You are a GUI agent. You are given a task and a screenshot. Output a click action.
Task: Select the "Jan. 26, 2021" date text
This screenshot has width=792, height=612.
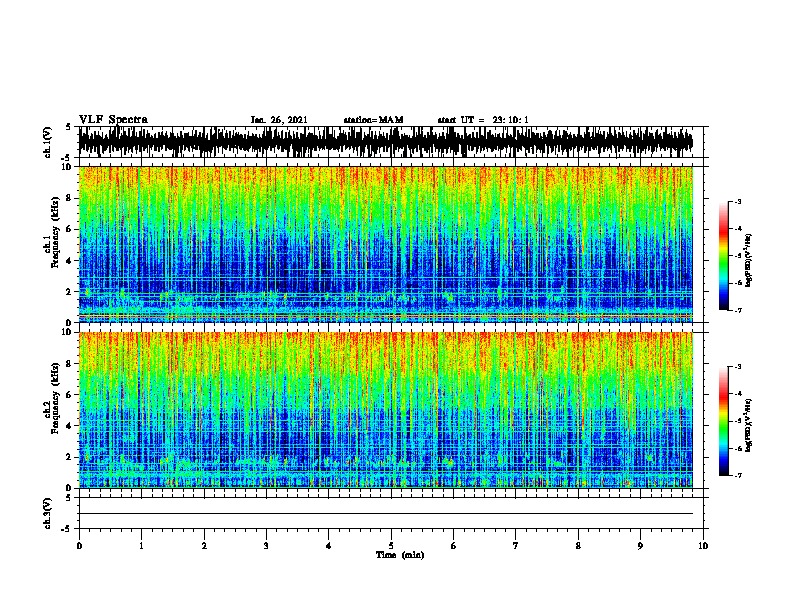tap(279, 120)
